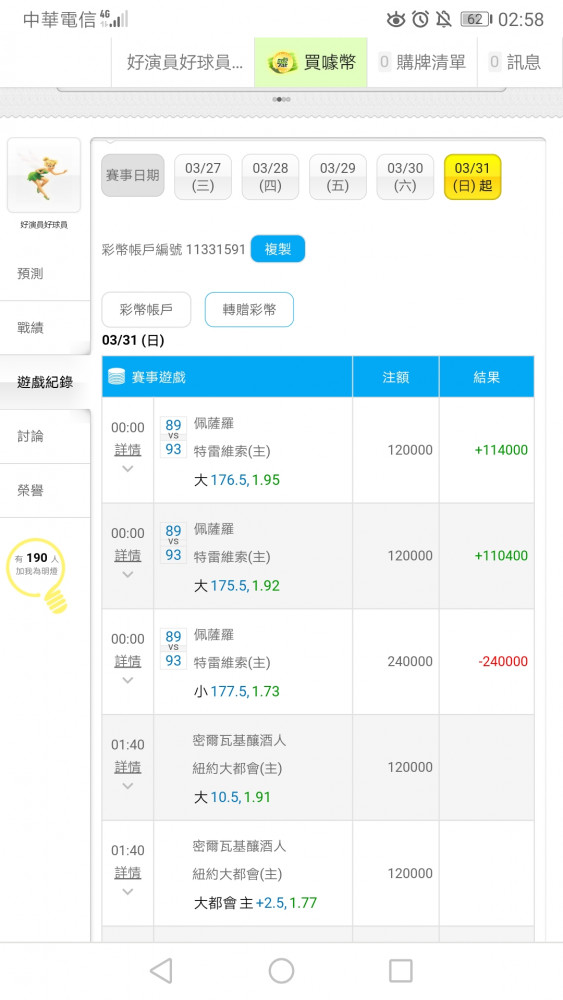Screen dimensions: 563x1000
Task: Expand chevron under first 00:00 詳情
Action: 128,469
